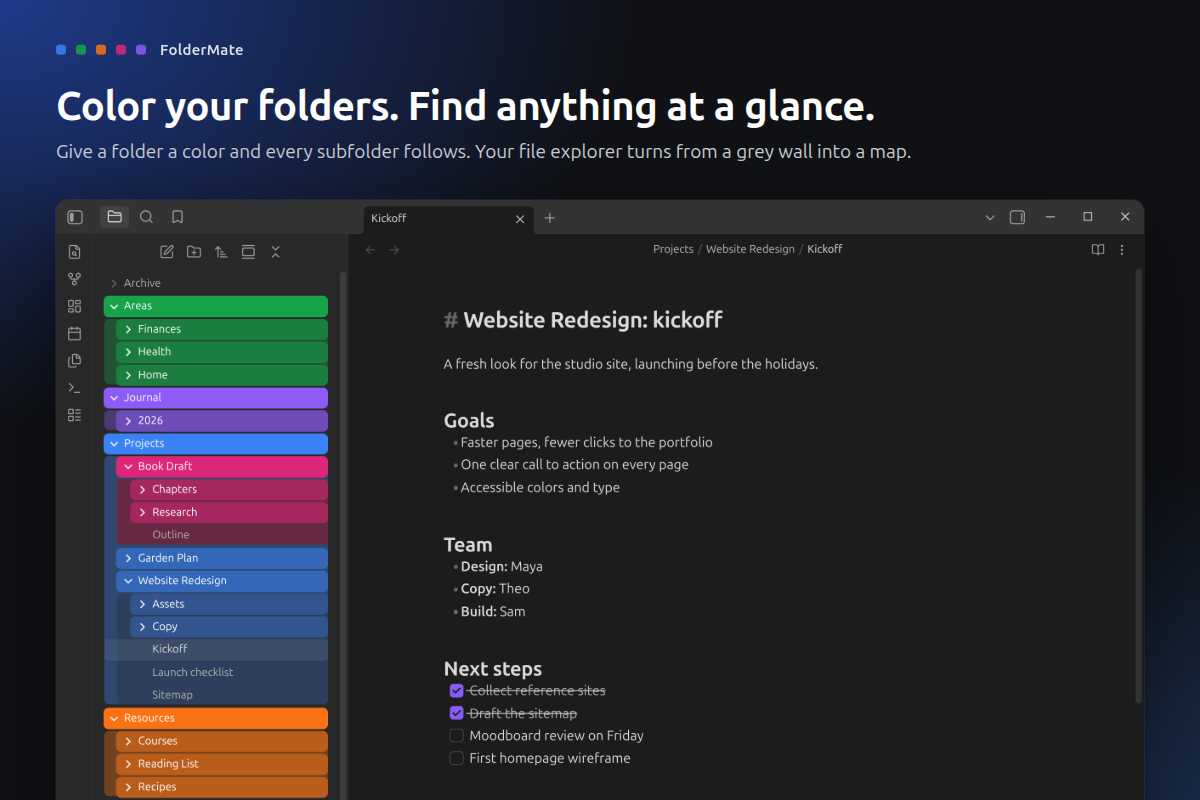1200x800 pixels.
Task: Expand the Home subfolder
Action: point(222,375)
